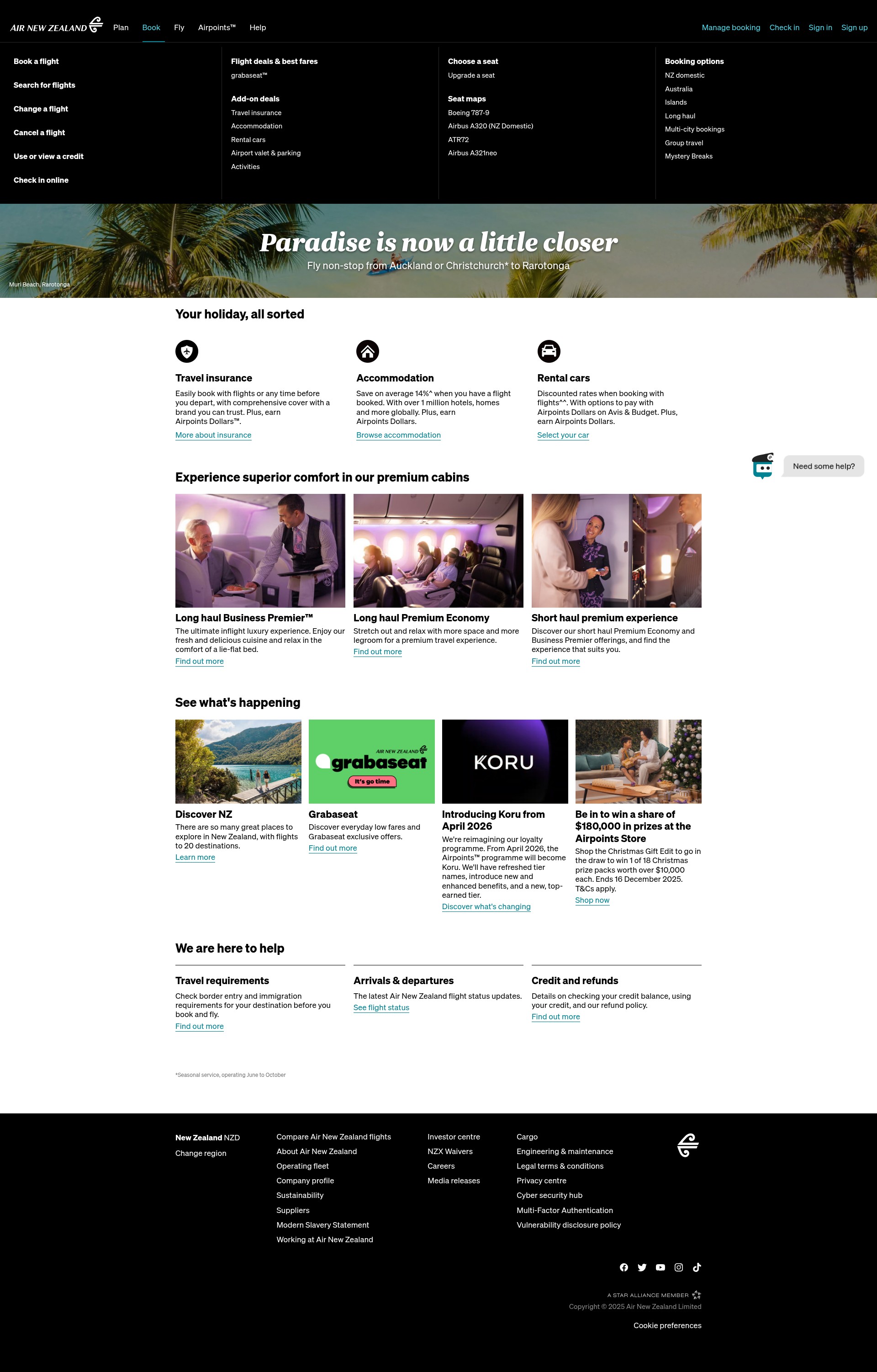The height and width of the screenshot is (1372, 877).
Task: View Boeing 787-9 seat map
Action: pos(468,113)
